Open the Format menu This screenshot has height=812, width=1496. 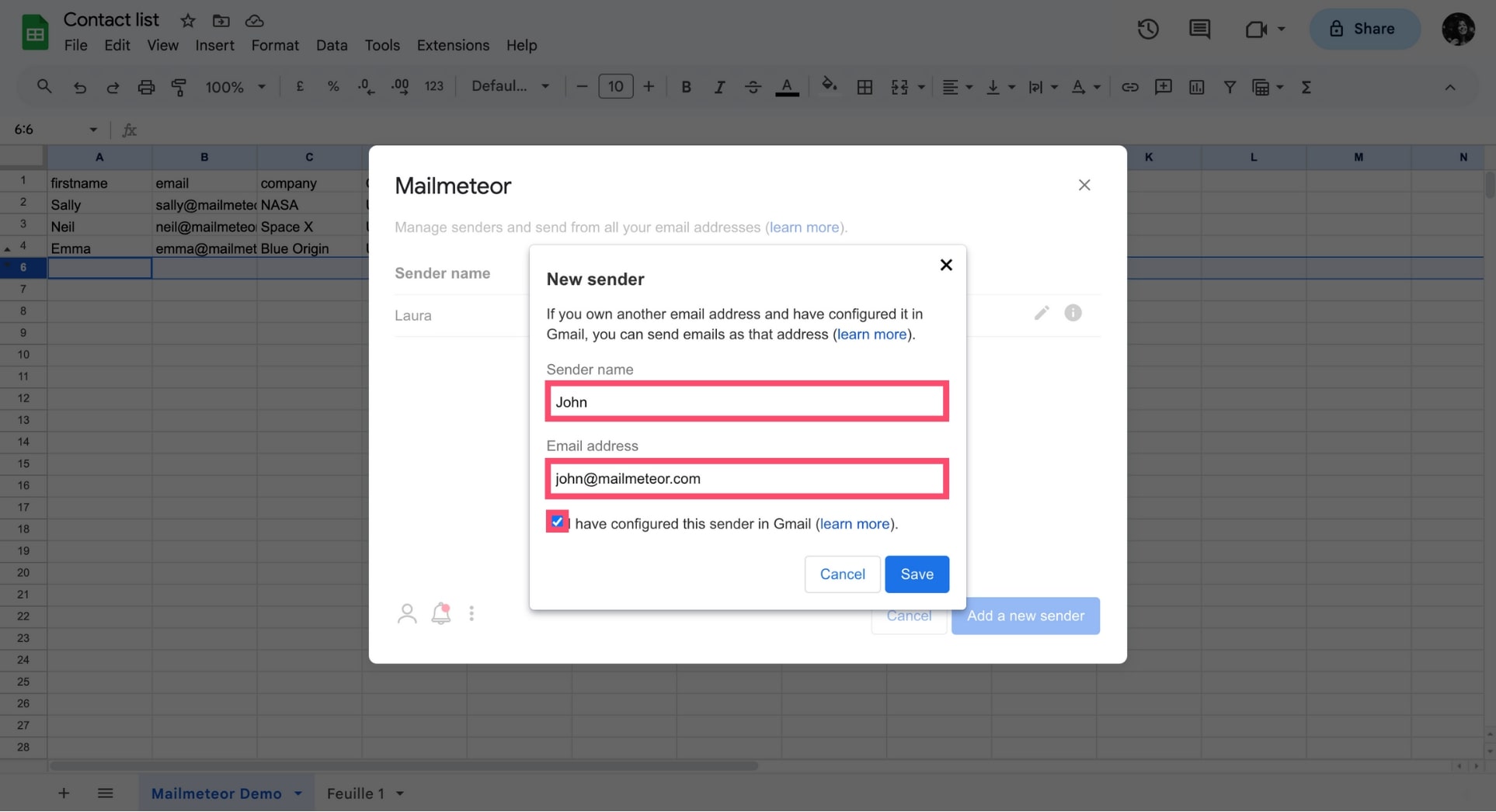pos(275,45)
